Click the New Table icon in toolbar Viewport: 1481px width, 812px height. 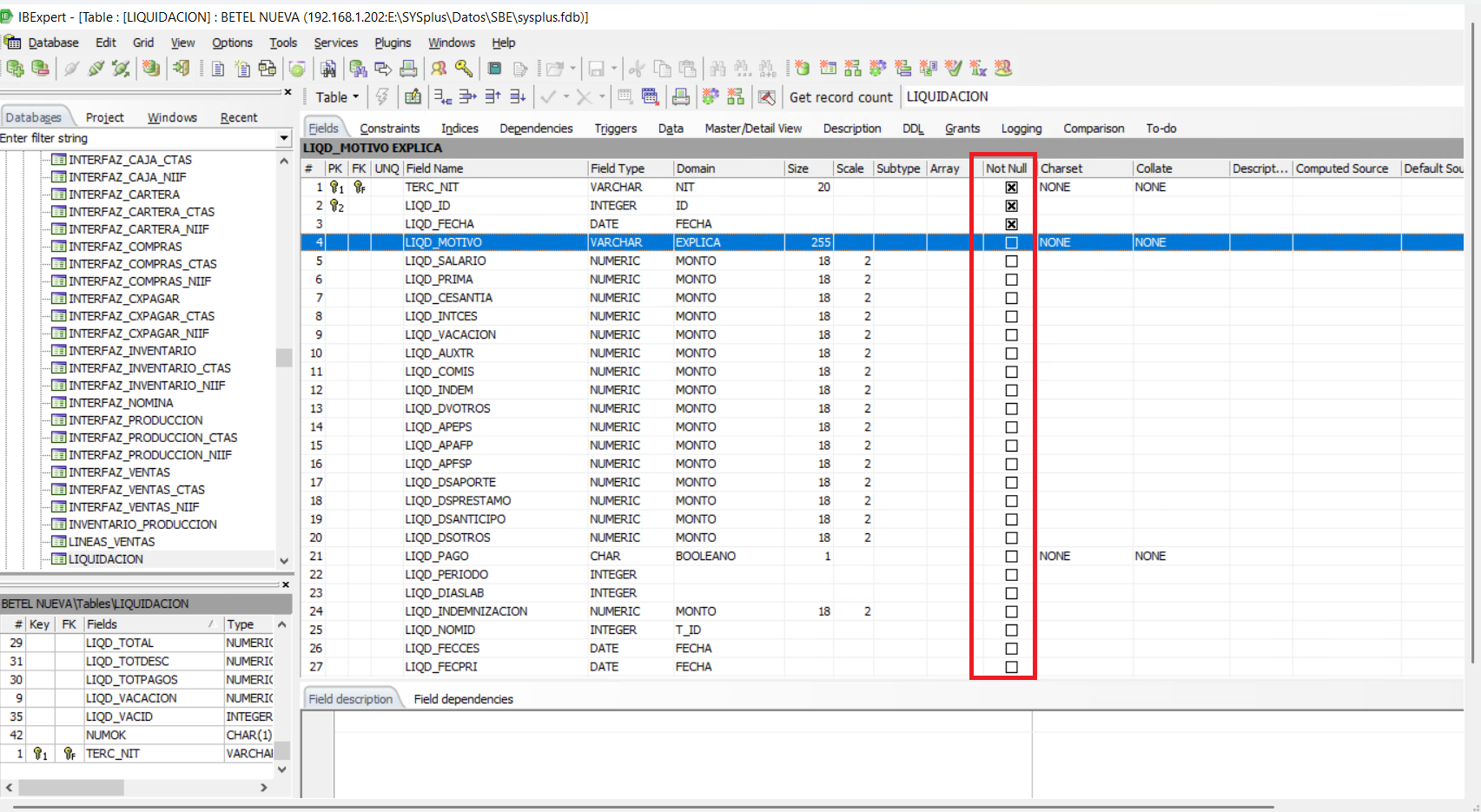click(x=828, y=69)
